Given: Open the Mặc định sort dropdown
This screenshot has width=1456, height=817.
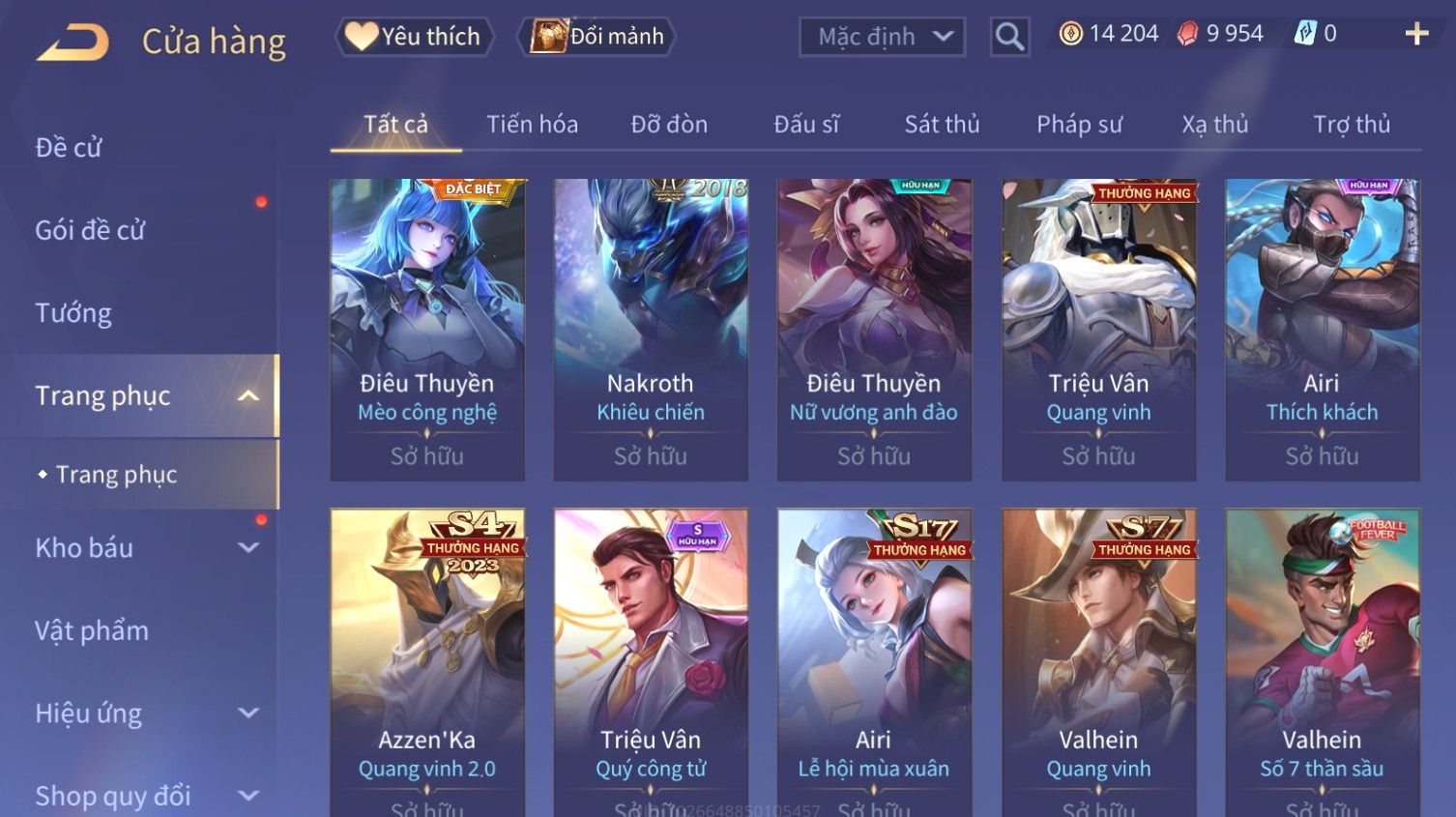Looking at the screenshot, I should click(x=882, y=37).
